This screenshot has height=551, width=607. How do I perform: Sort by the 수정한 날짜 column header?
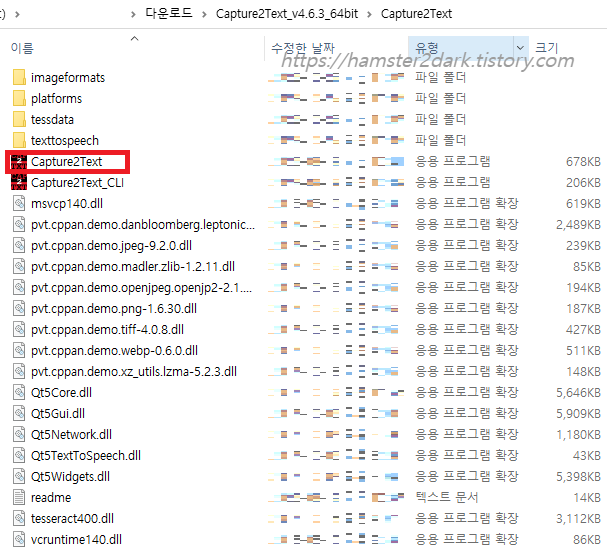click(302, 48)
